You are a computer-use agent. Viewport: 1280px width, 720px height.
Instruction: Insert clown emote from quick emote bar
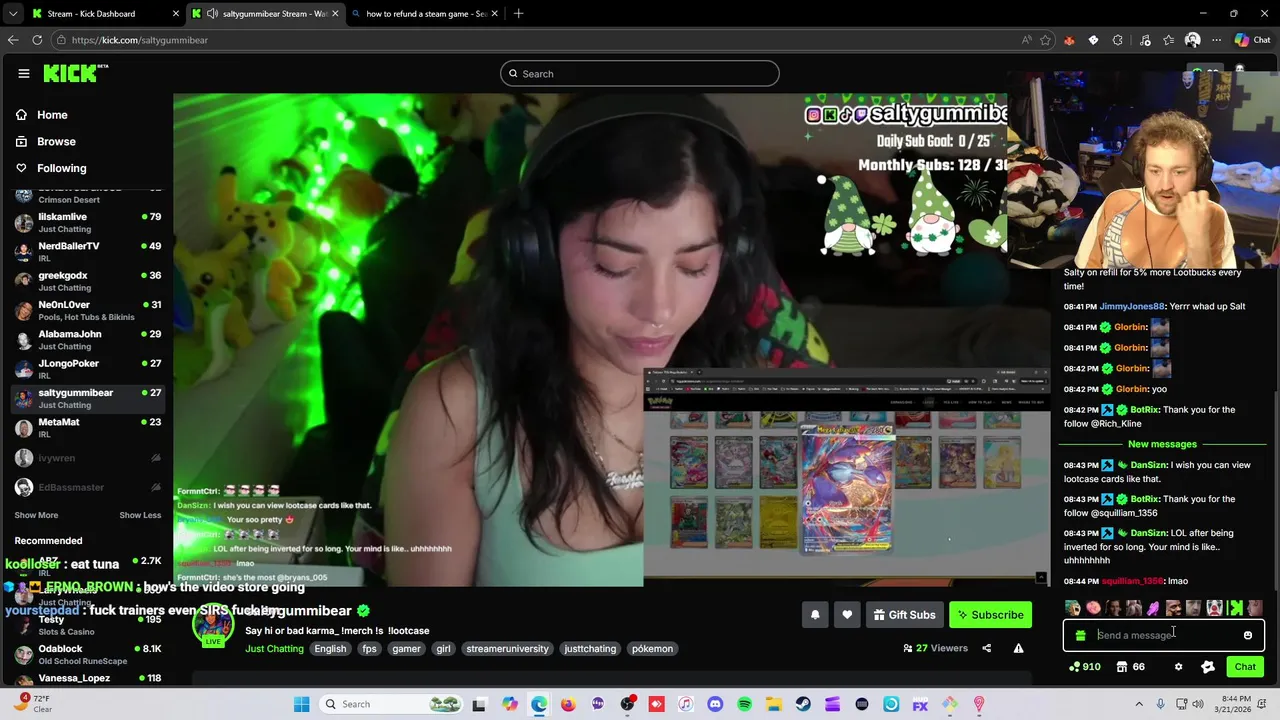pos(1214,608)
